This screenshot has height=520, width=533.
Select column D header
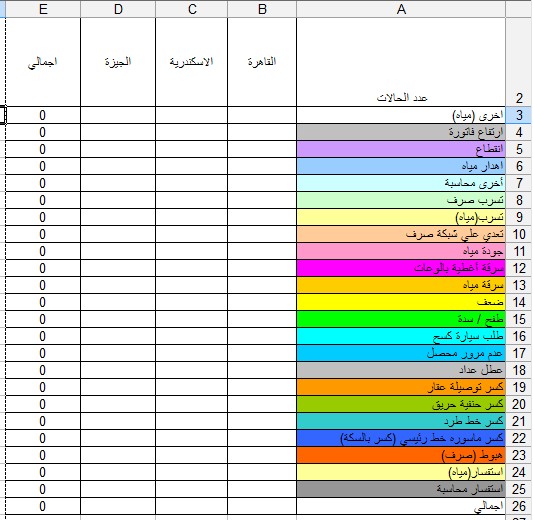tap(118, 9)
